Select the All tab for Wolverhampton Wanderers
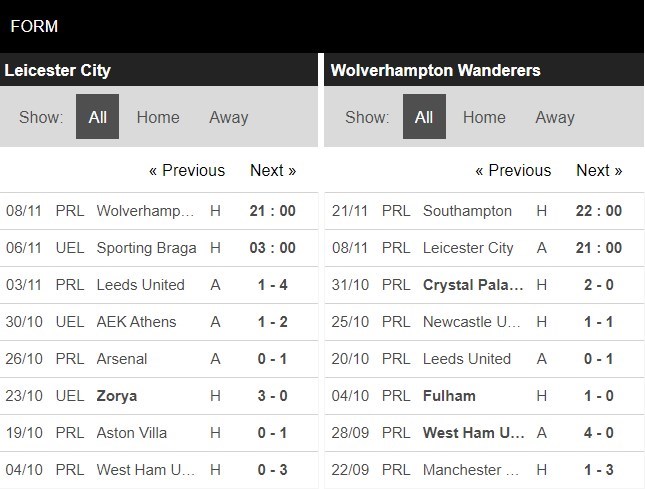Viewport: 645px width, 489px height. 424,117
